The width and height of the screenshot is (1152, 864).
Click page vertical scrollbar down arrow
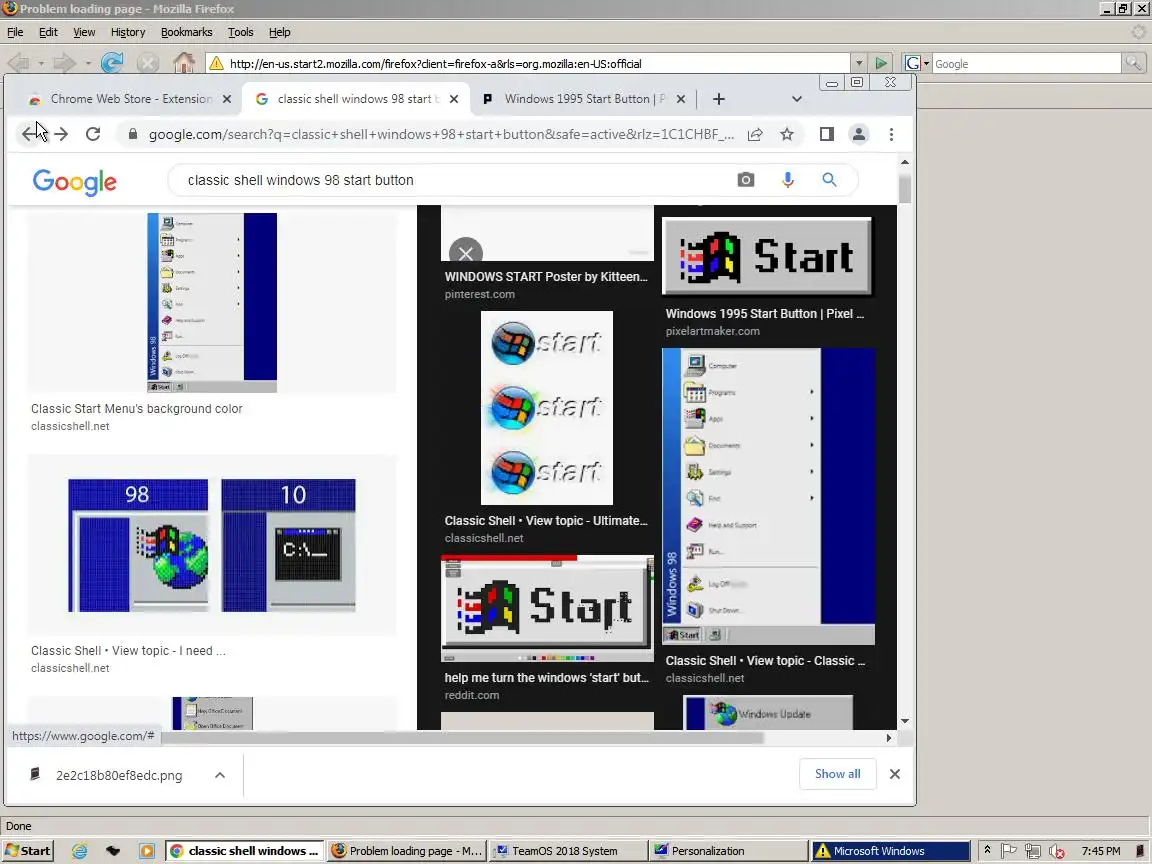coord(905,721)
